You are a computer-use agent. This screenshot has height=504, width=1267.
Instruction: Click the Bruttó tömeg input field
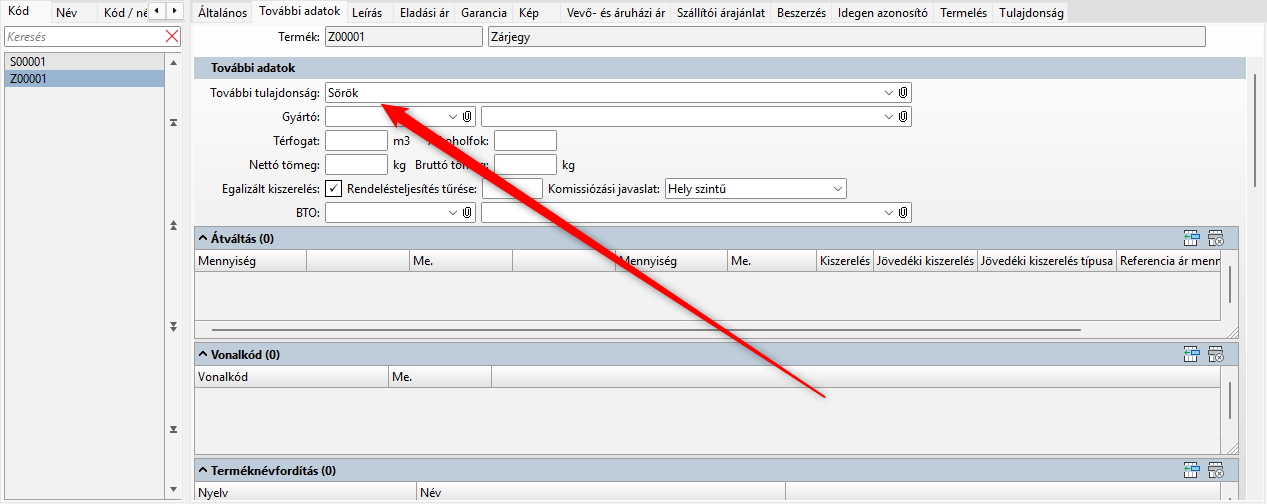(525, 164)
